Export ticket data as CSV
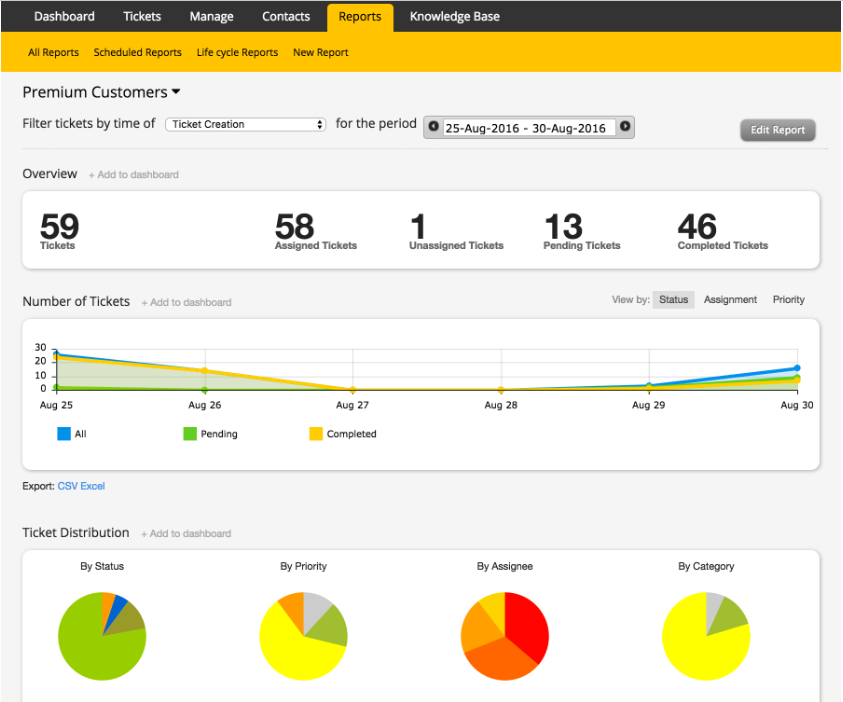843x702 pixels. tap(67, 486)
